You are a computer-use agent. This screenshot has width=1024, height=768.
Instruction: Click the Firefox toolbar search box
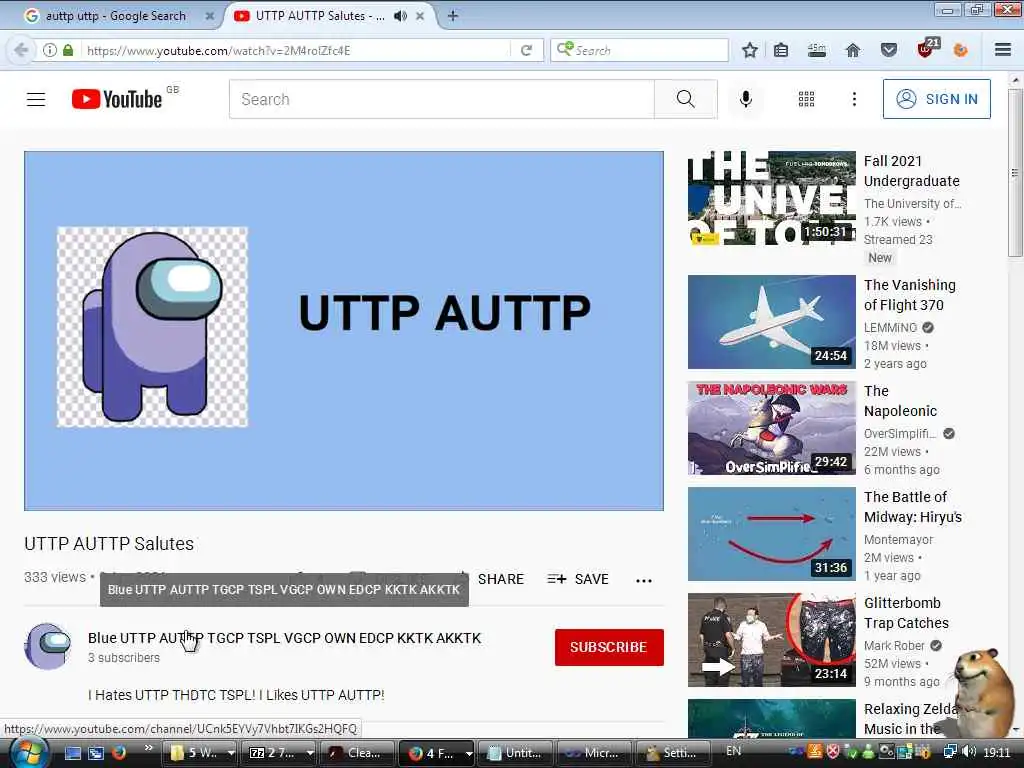click(640, 50)
